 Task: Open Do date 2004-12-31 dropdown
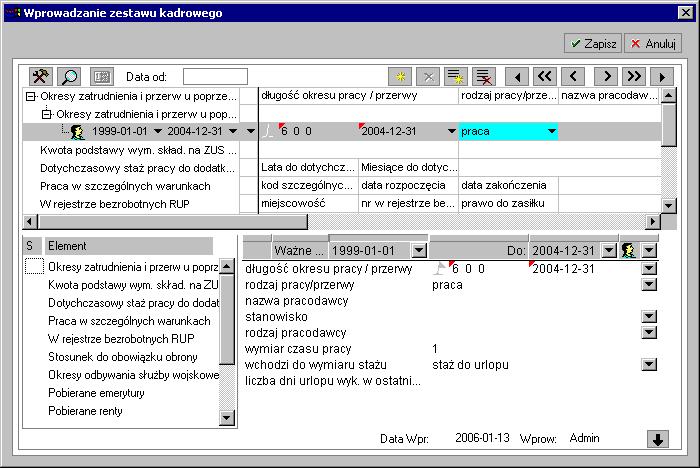pyautogui.click(x=609, y=250)
